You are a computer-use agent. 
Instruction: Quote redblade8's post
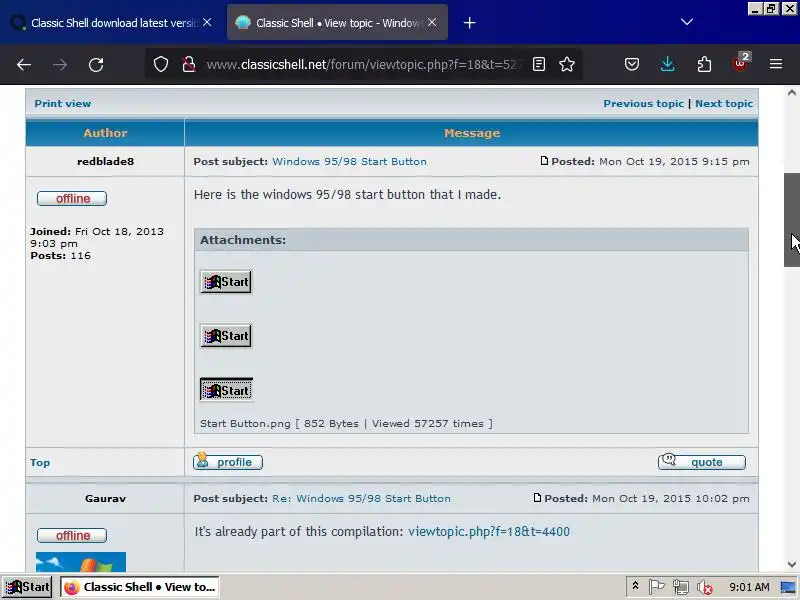click(702, 462)
